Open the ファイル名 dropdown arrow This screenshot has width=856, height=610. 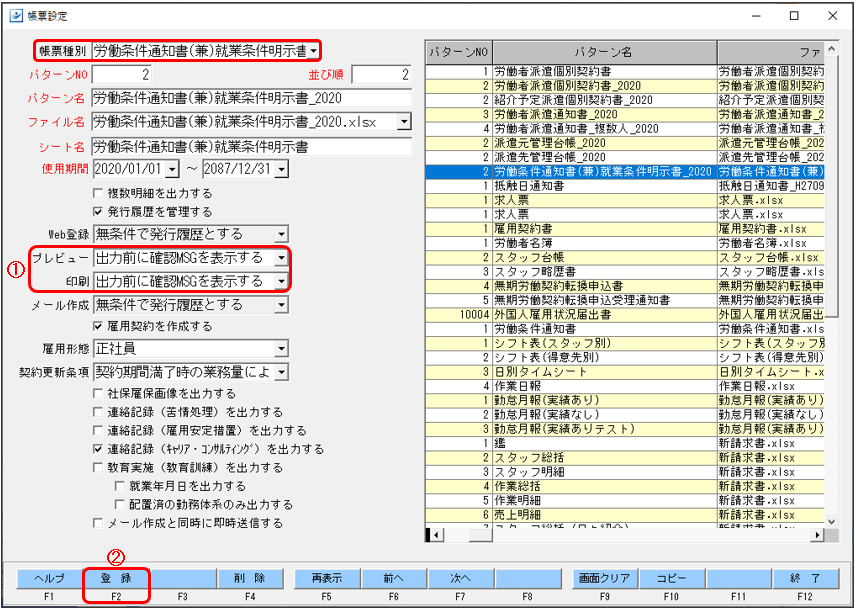point(405,122)
